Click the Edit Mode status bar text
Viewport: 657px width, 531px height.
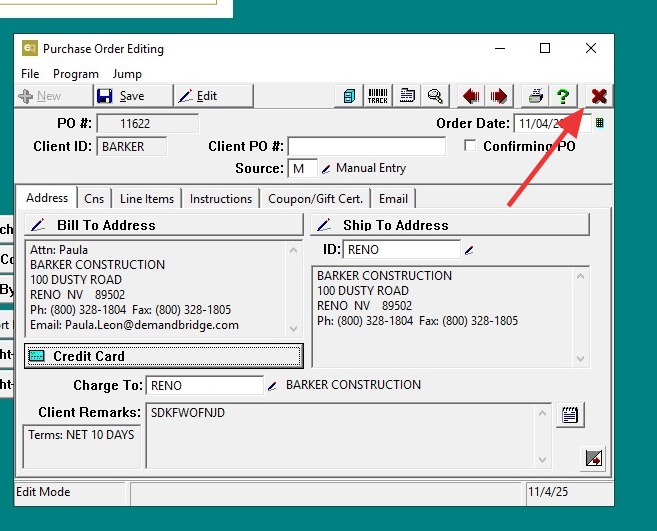pyautogui.click(x=43, y=492)
